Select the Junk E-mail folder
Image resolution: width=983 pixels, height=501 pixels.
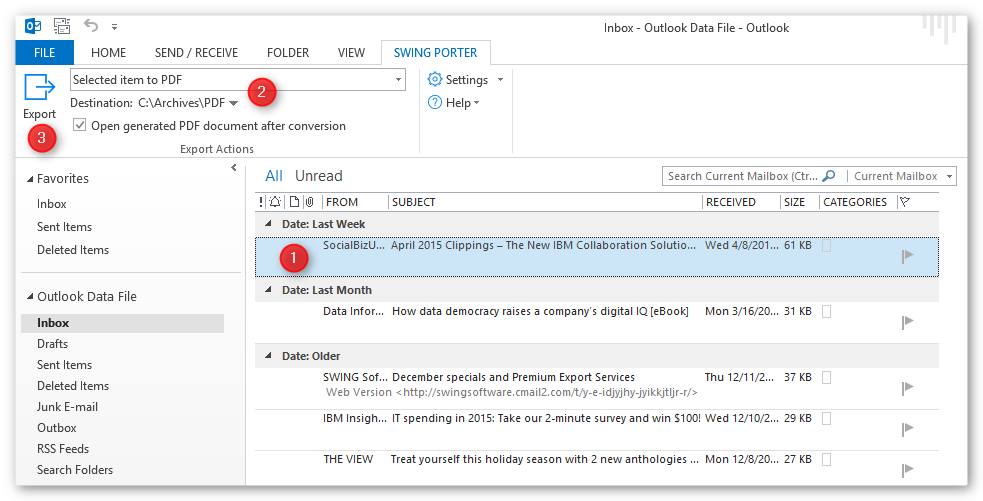(67, 407)
